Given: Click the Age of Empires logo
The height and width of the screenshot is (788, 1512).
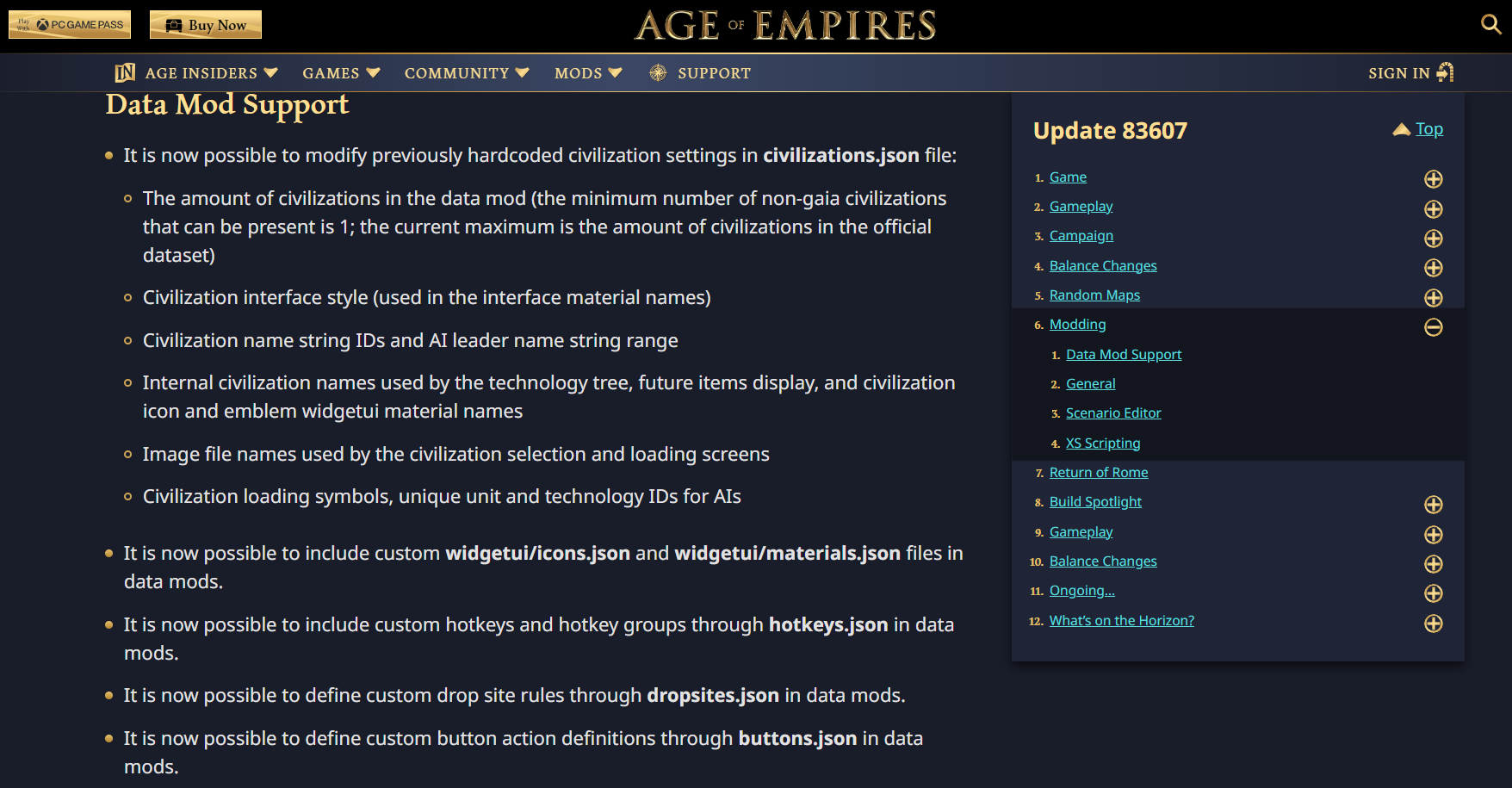Looking at the screenshot, I should (x=785, y=26).
